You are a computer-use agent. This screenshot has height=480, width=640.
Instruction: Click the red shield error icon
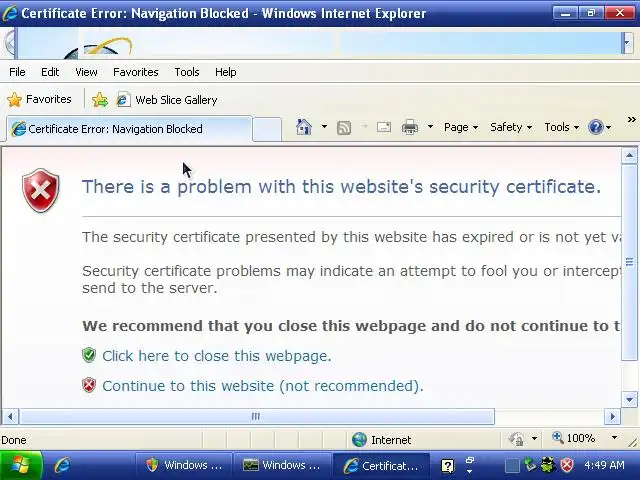[41, 190]
